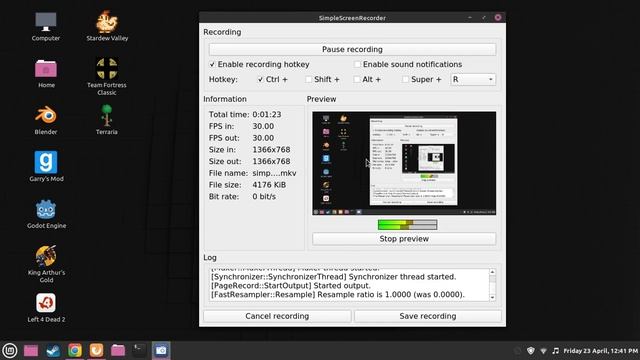Click the Resample ratio log line

(x=338, y=295)
